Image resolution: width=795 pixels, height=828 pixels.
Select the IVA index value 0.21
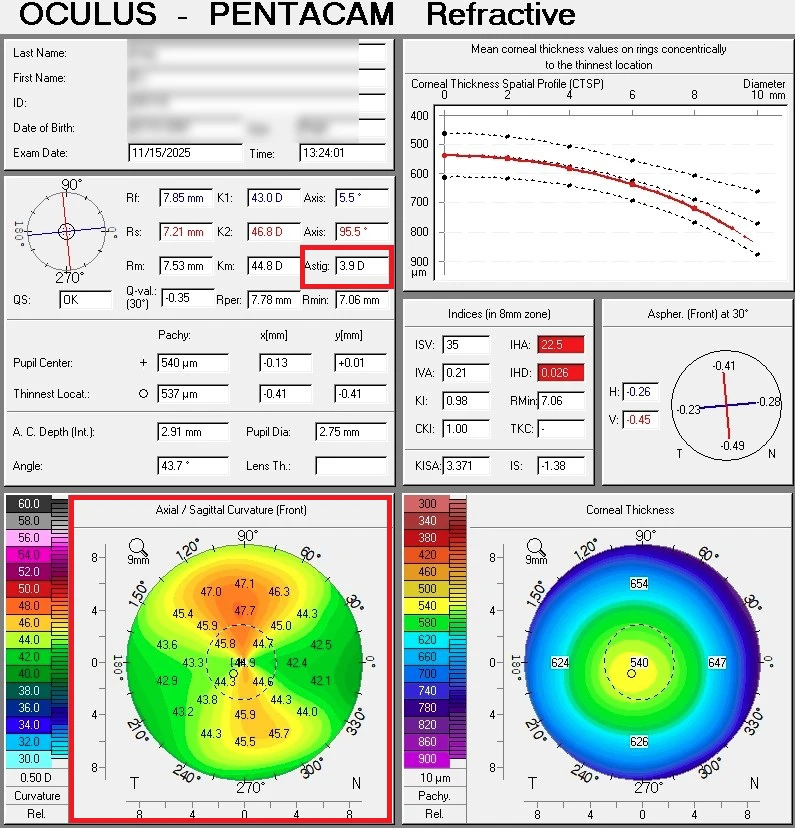click(466, 373)
